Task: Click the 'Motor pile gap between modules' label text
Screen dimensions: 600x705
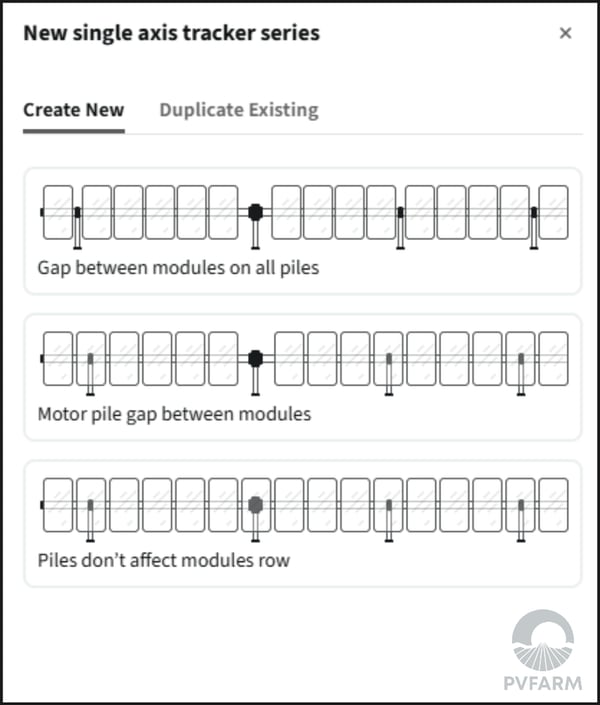Action: (x=175, y=414)
